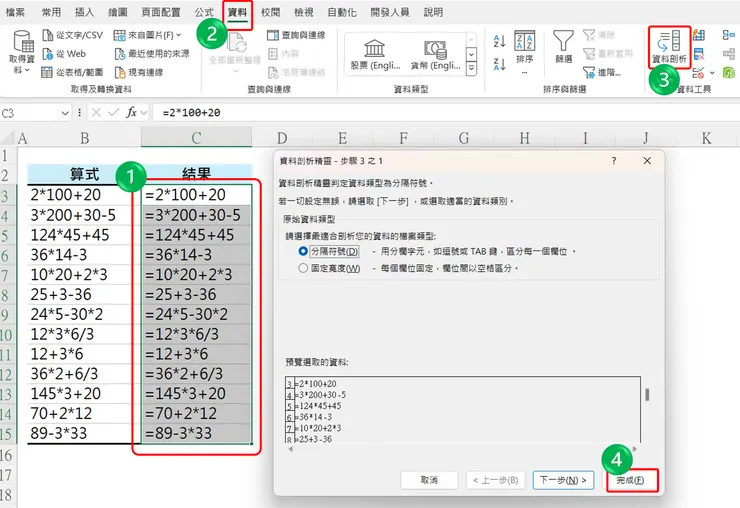Click the select-all corner triangle

8,137
